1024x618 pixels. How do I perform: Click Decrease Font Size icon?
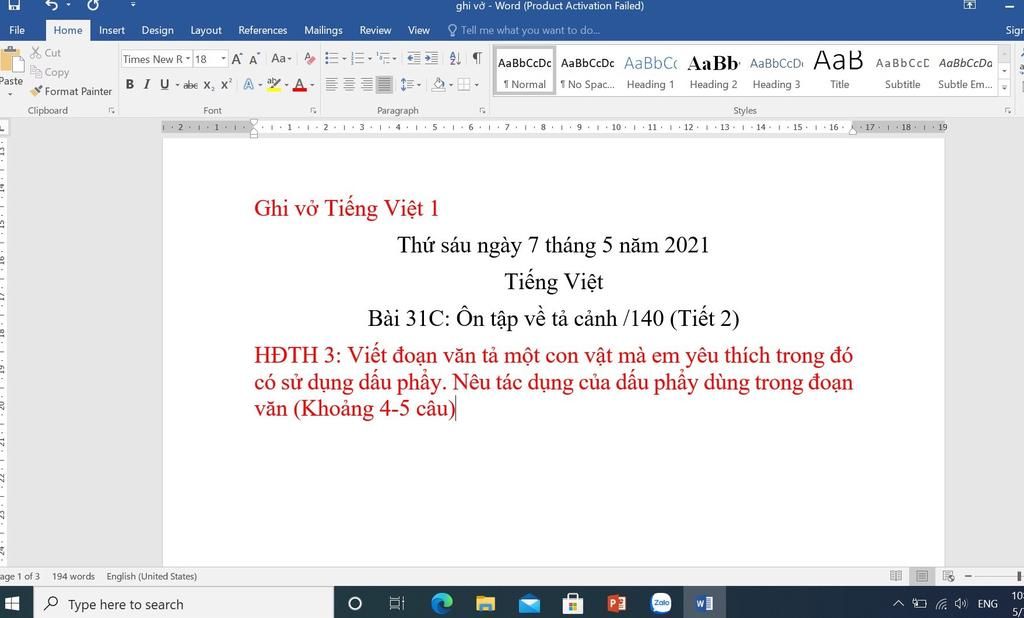255,59
